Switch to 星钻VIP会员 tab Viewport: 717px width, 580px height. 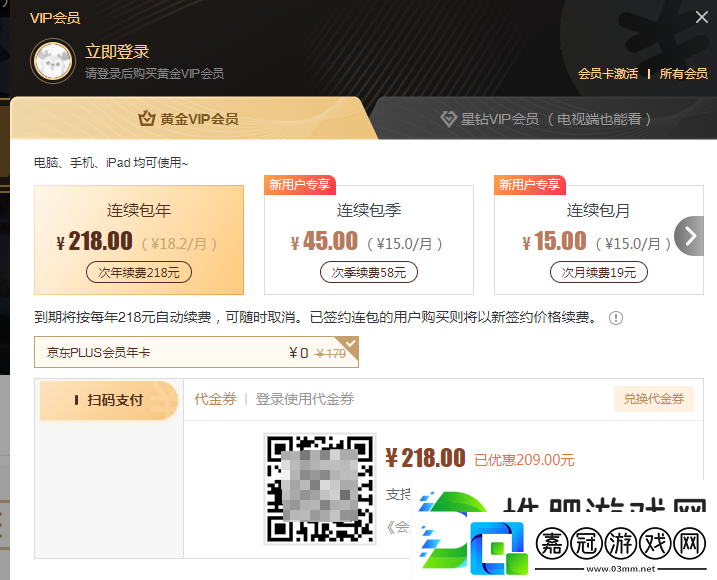(x=544, y=119)
